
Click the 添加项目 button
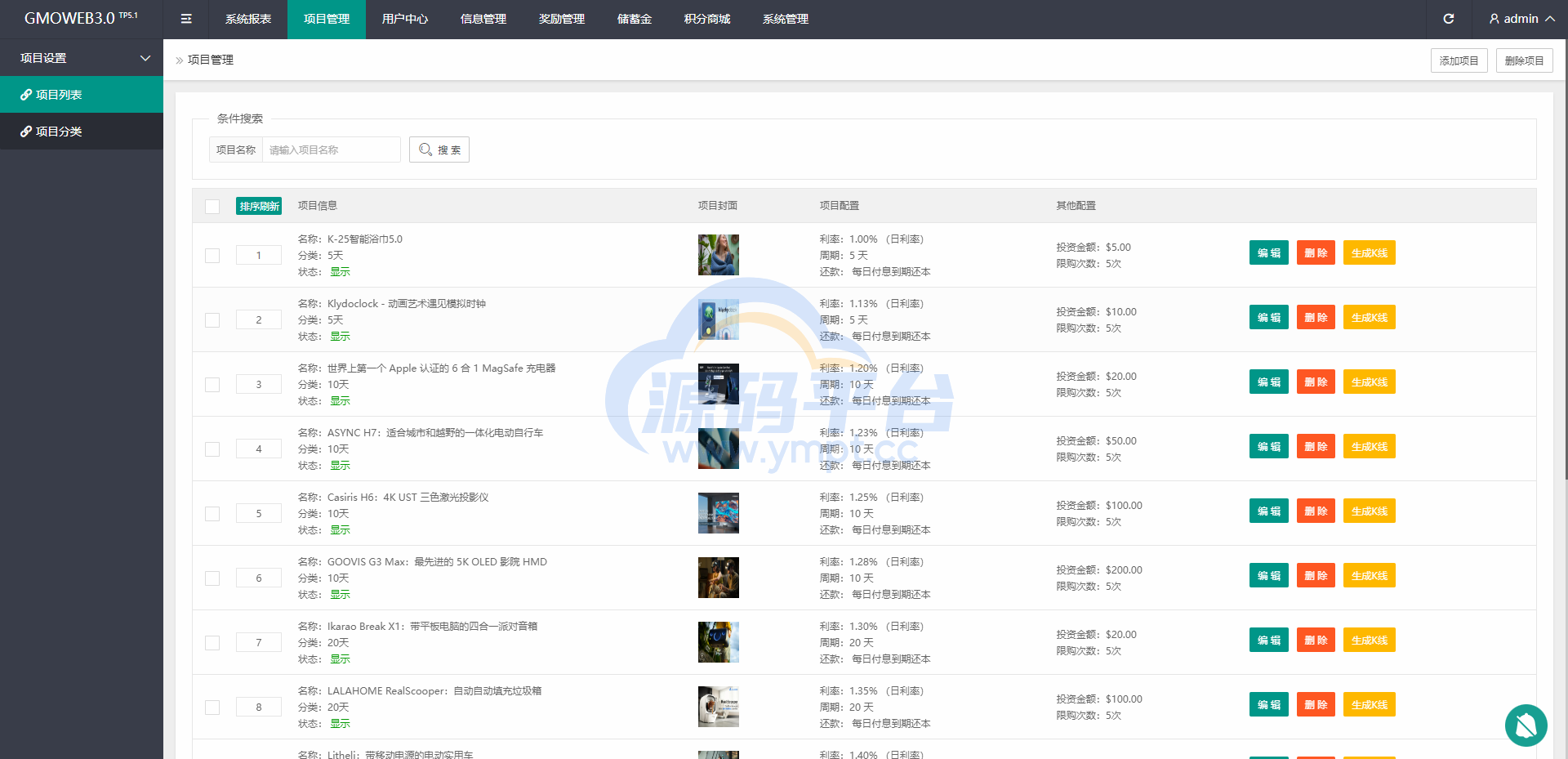coord(1459,60)
